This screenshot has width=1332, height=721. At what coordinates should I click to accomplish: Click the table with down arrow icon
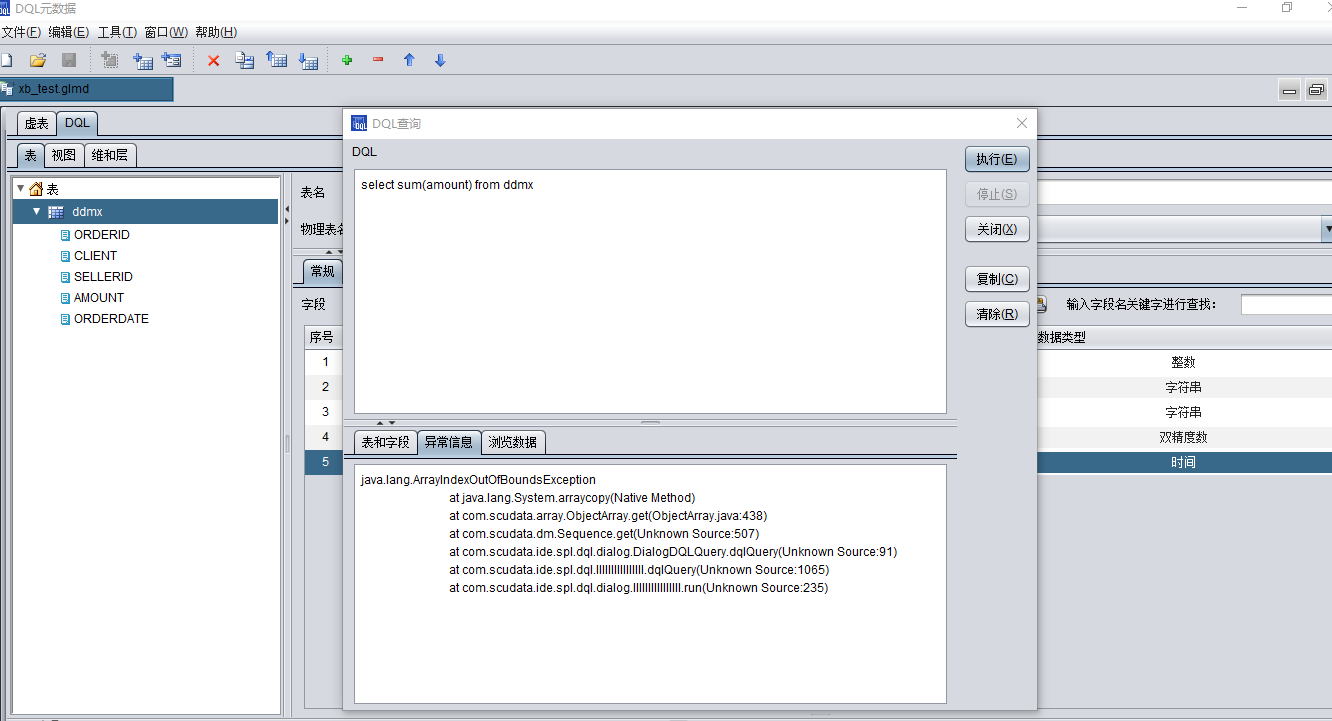[309, 60]
